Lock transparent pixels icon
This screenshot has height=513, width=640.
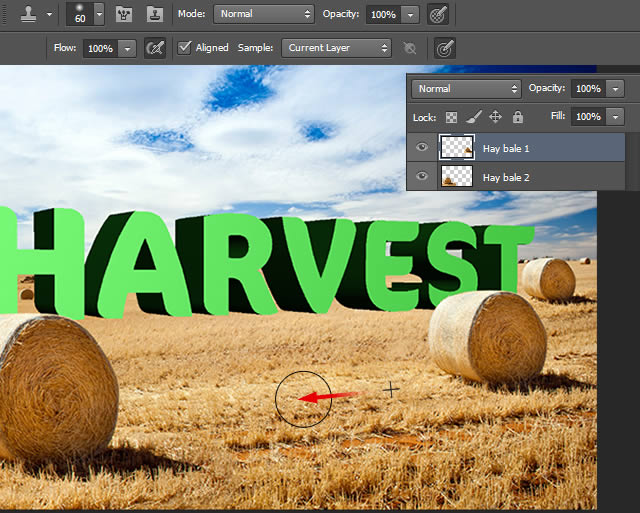(x=451, y=118)
